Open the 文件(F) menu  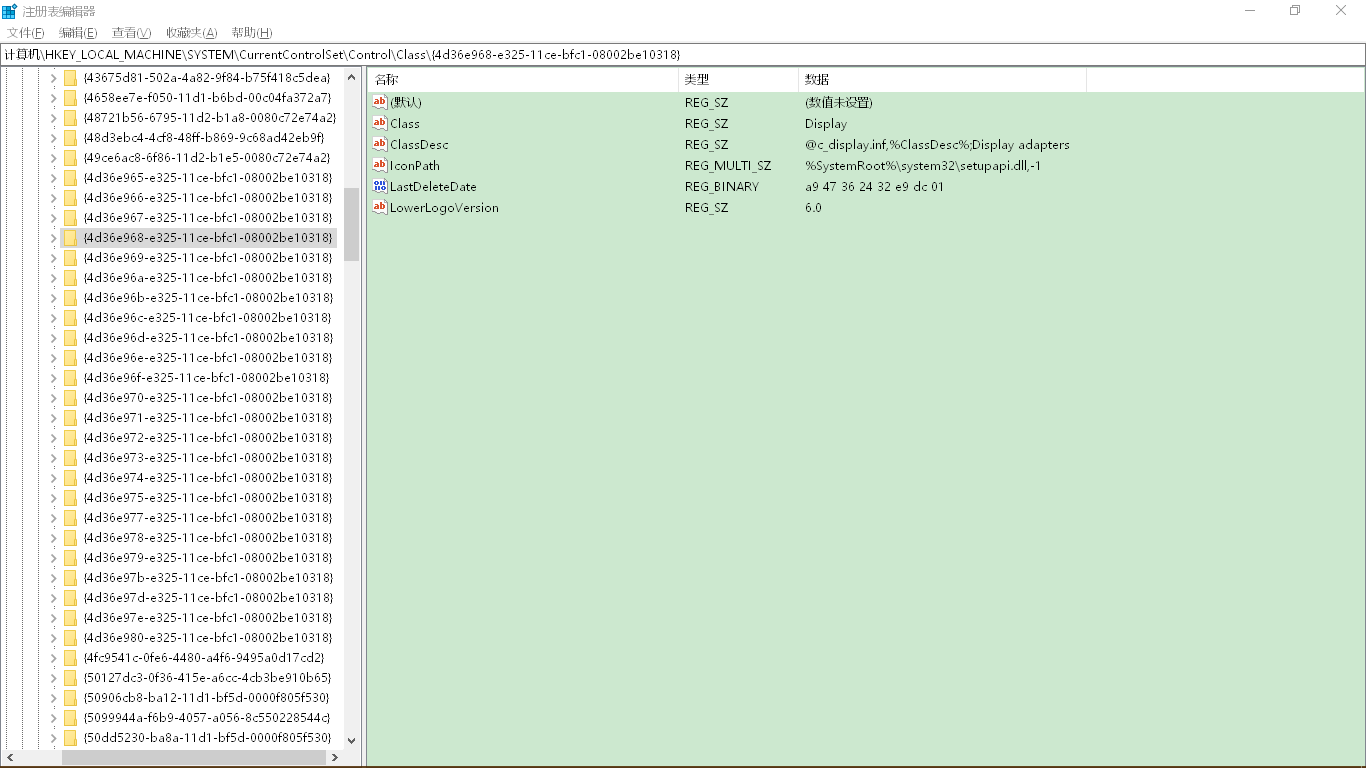click(x=26, y=33)
